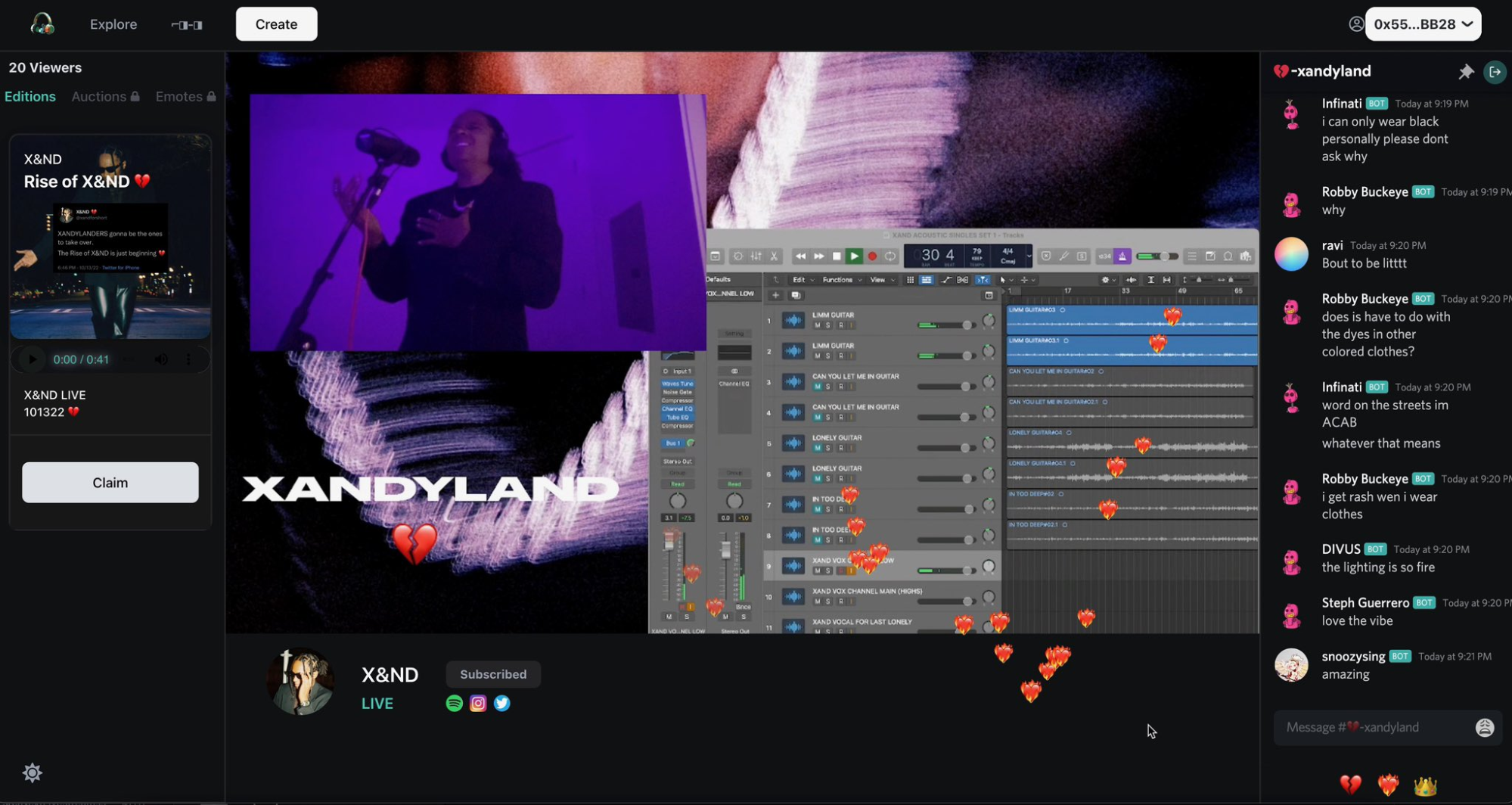Image resolution: width=1512 pixels, height=805 pixels.
Task: Click the headphones logo in the top bar
Action: point(42,24)
